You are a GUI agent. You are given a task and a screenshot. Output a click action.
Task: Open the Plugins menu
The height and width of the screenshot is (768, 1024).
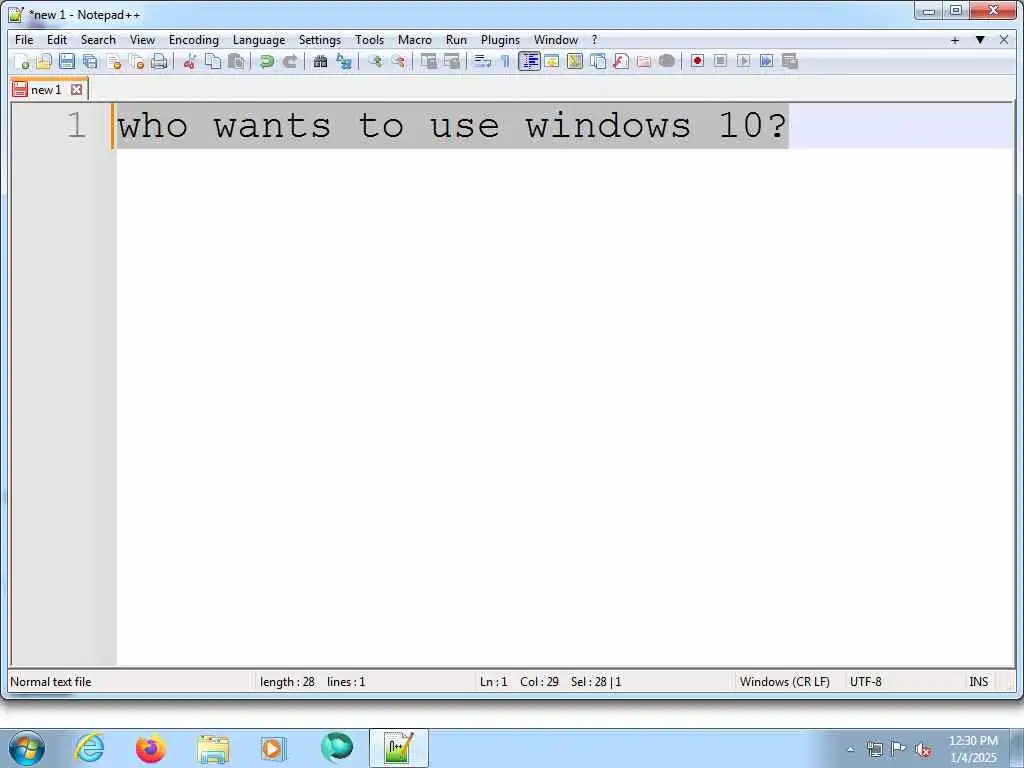point(500,40)
